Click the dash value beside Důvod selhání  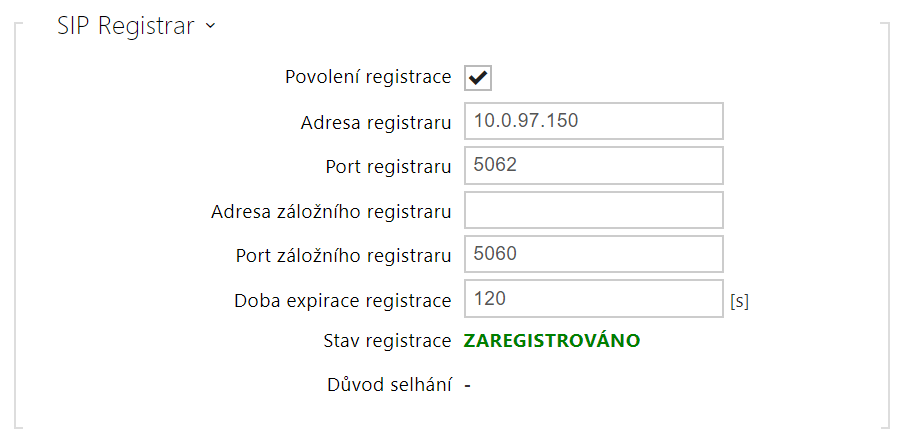click(467, 386)
